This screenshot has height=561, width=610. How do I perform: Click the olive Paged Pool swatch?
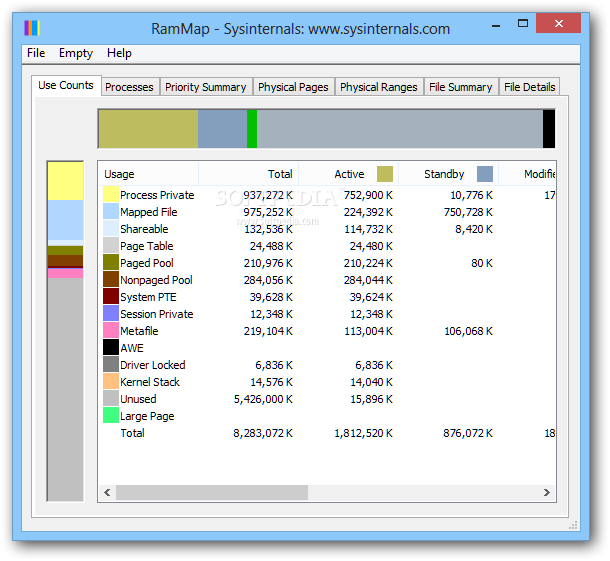point(111,263)
